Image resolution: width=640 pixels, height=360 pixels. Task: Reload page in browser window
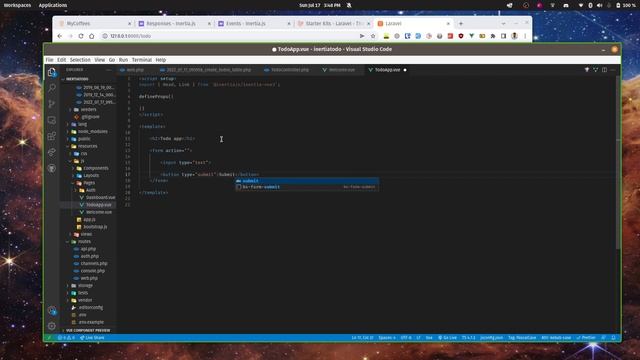point(81,36)
